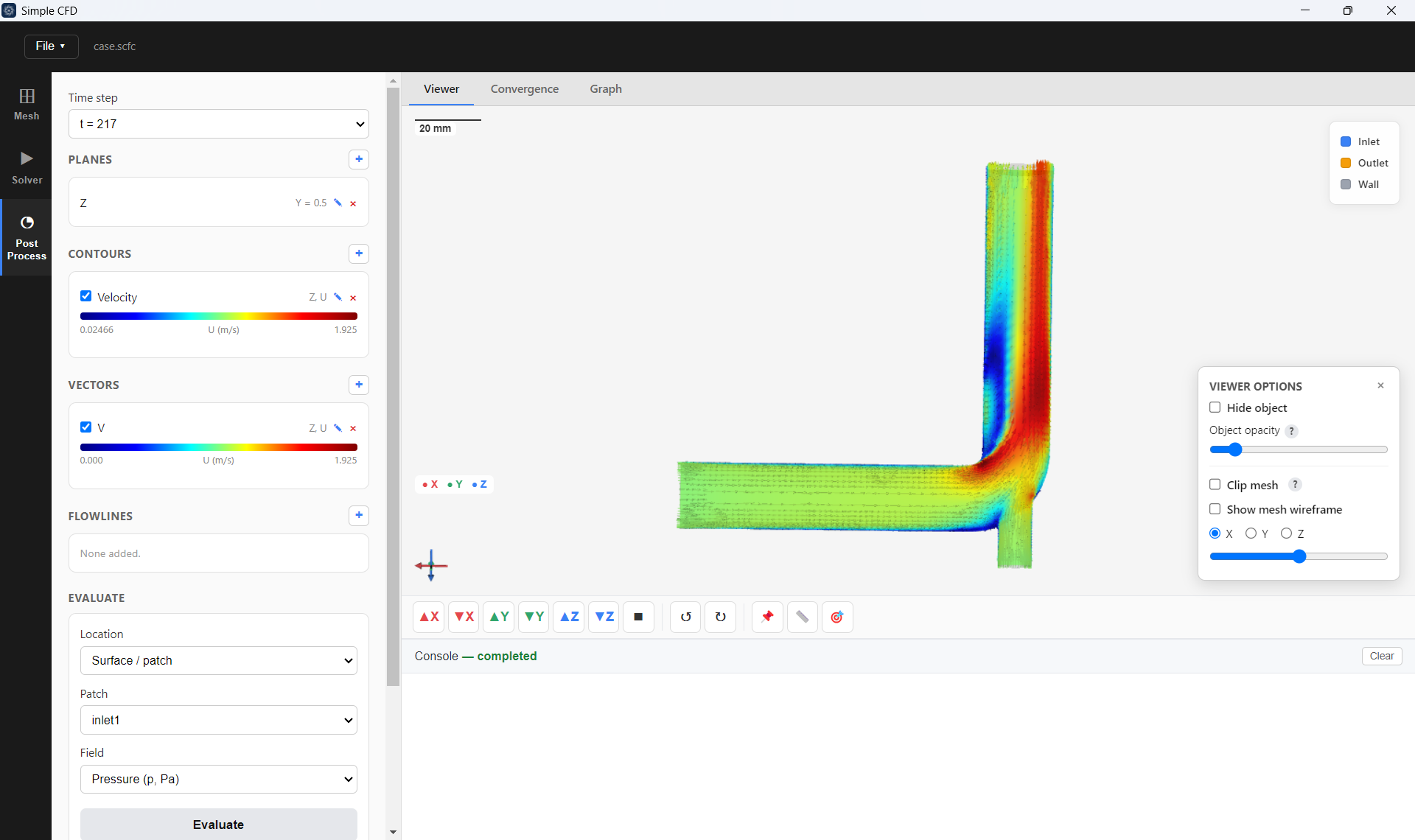
Task: Adjust the clip position slider
Action: (x=1299, y=556)
